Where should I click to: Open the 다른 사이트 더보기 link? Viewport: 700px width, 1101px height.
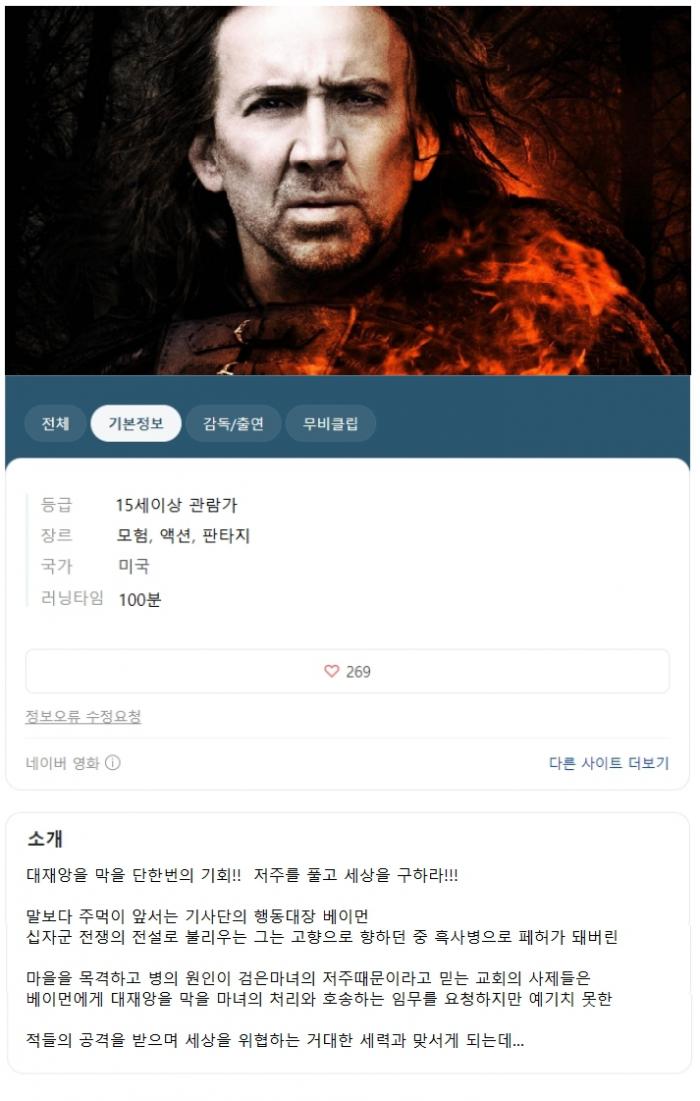click(609, 763)
